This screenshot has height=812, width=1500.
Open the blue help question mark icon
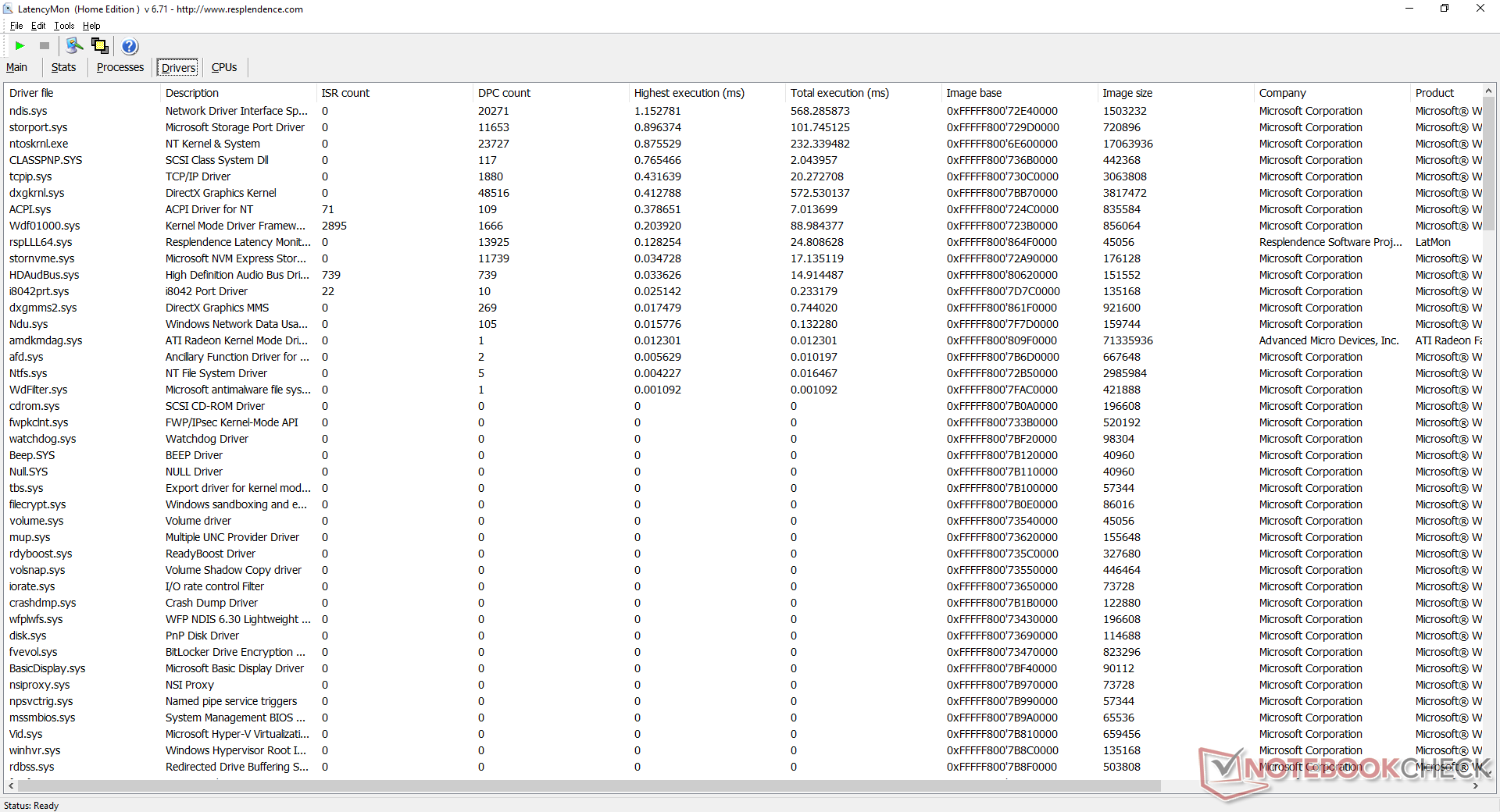pos(130,46)
